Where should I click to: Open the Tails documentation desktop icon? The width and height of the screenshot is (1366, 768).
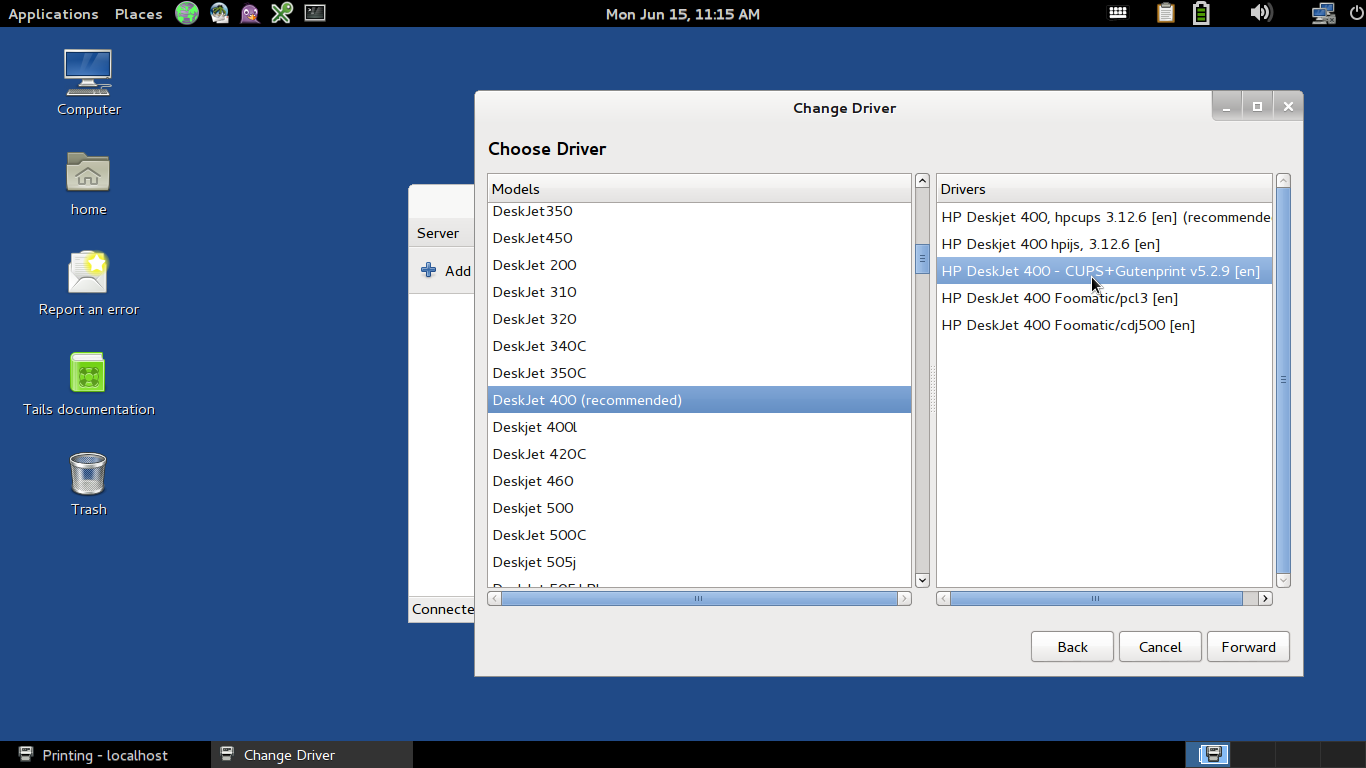88,383
